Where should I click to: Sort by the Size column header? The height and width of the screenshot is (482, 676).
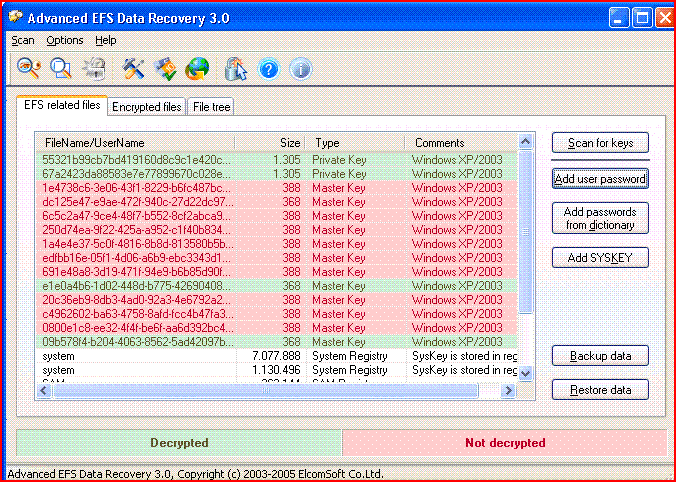270,143
